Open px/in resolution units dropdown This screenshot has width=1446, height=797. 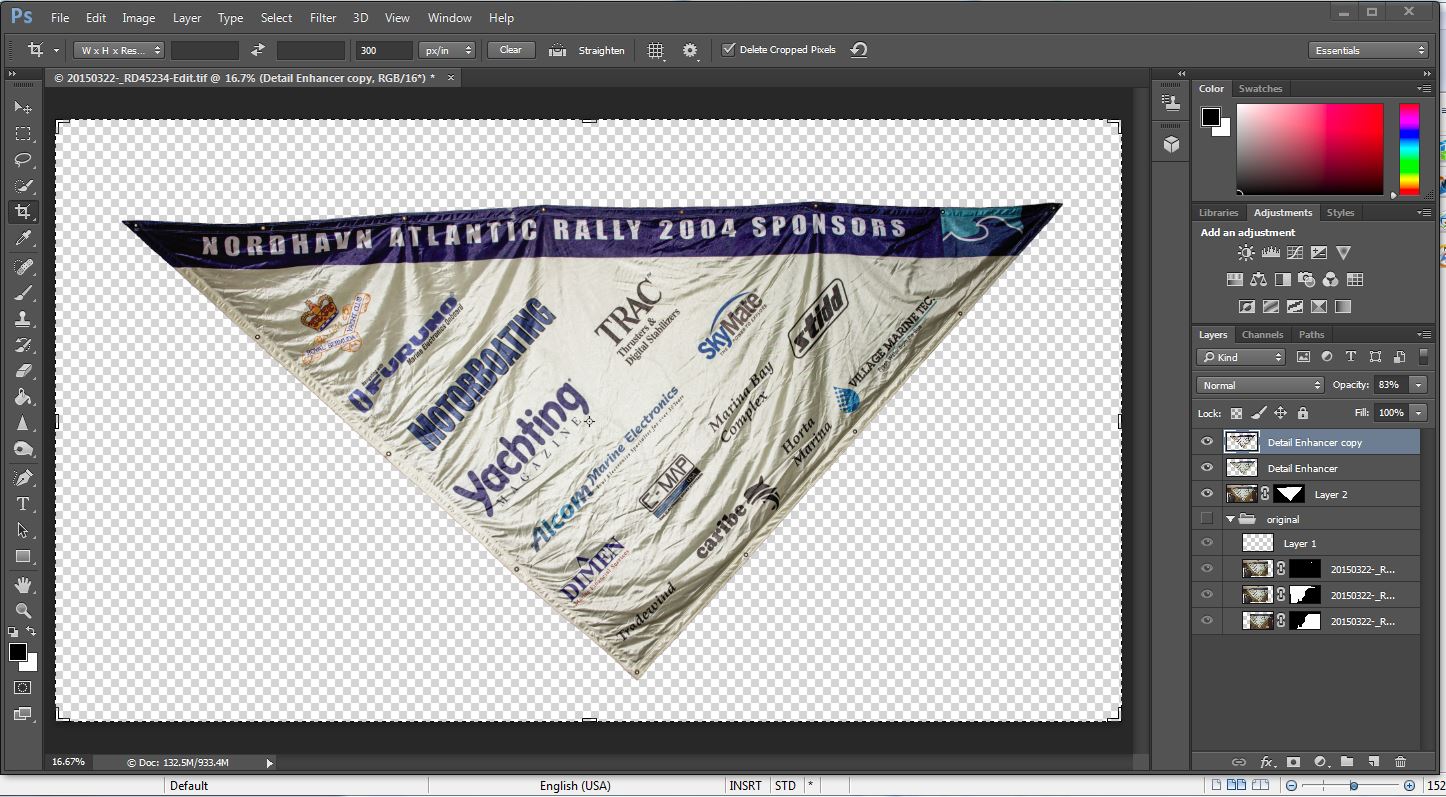[446, 50]
